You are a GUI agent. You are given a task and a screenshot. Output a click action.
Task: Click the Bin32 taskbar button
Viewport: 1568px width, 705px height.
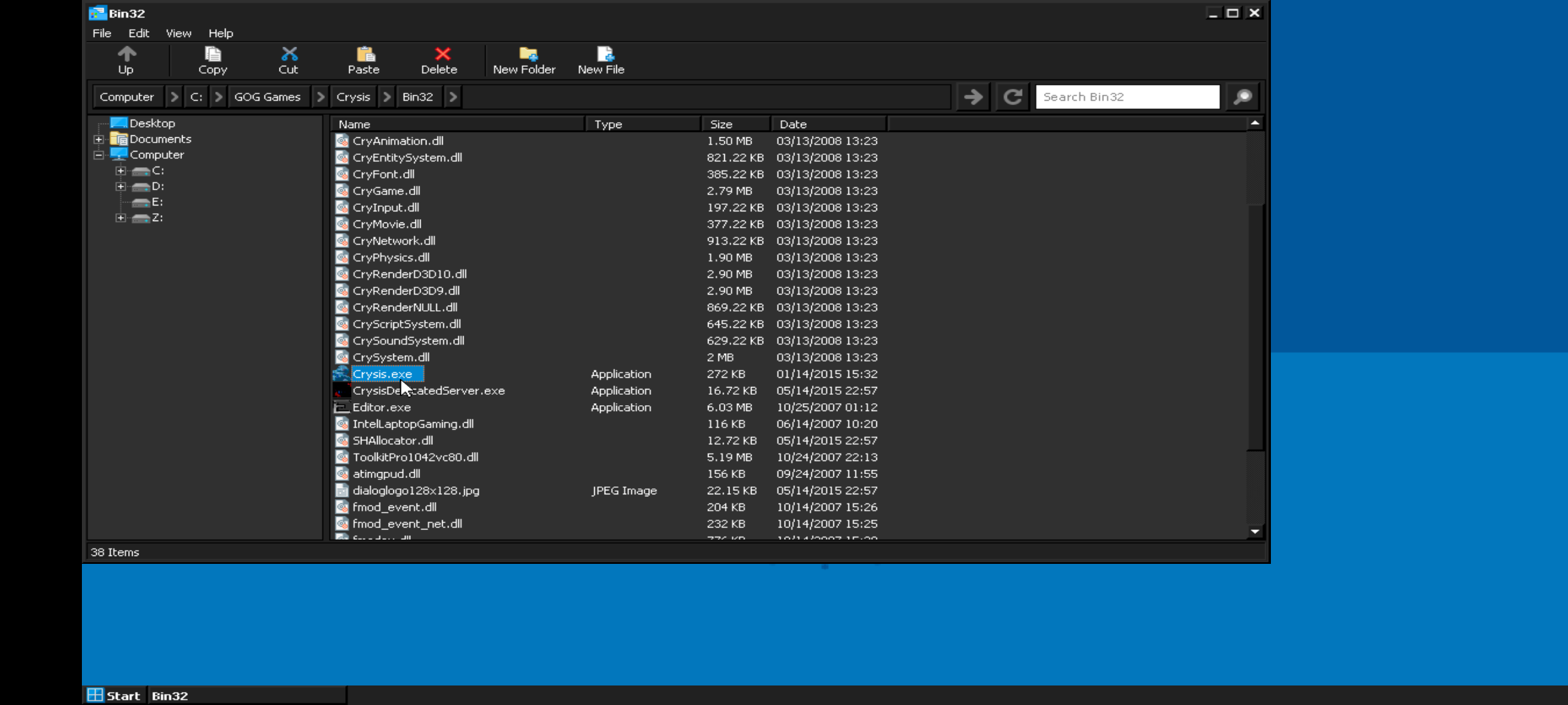point(247,695)
